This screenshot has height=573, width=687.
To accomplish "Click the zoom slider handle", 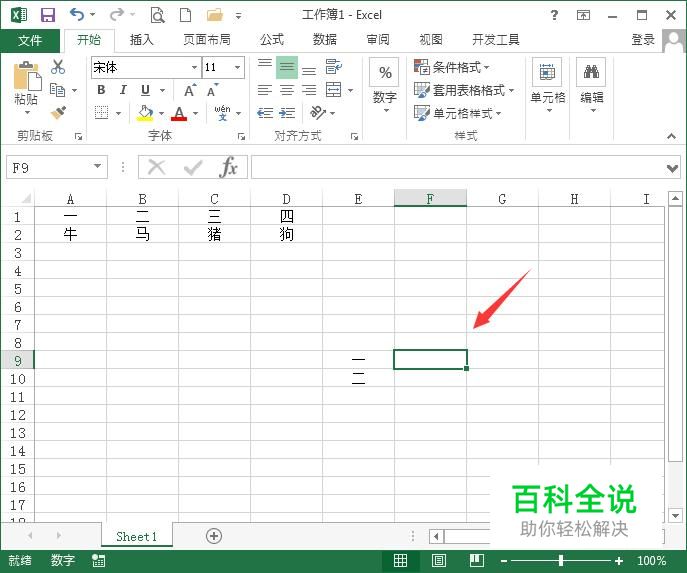I will pos(560,560).
